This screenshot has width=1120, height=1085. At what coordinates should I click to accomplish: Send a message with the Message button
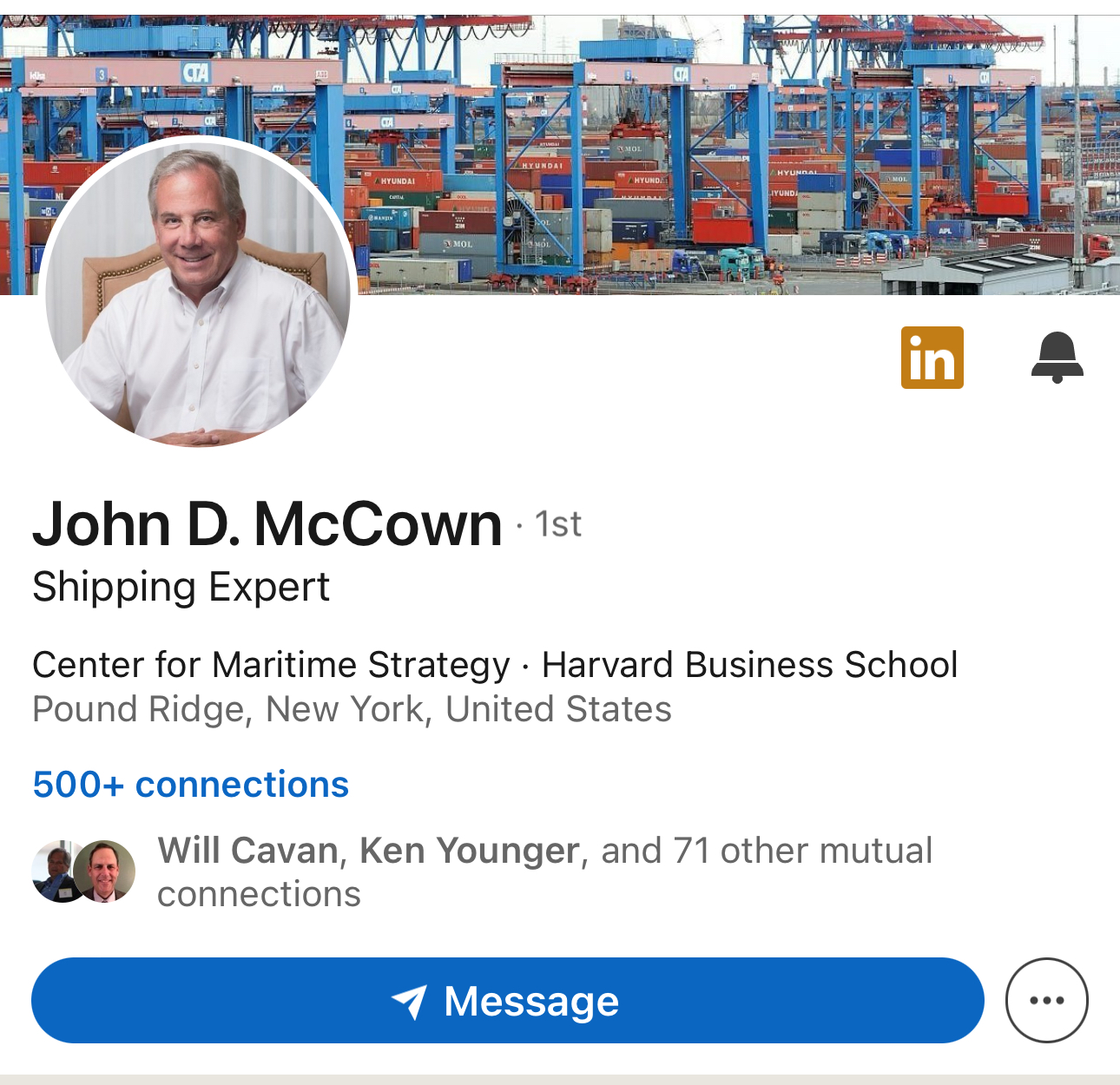[508, 1000]
